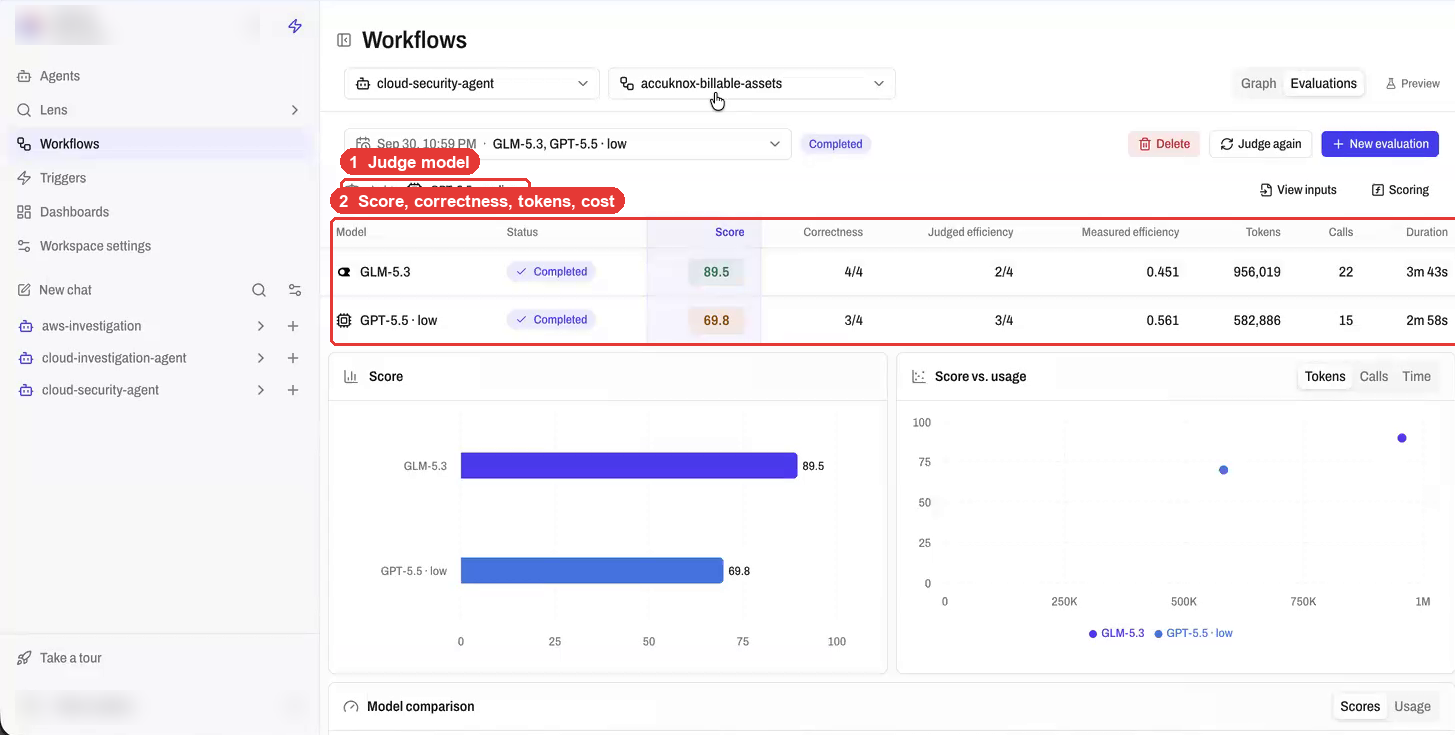
Task: Start a New chat
Action: [x=55, y=290]
